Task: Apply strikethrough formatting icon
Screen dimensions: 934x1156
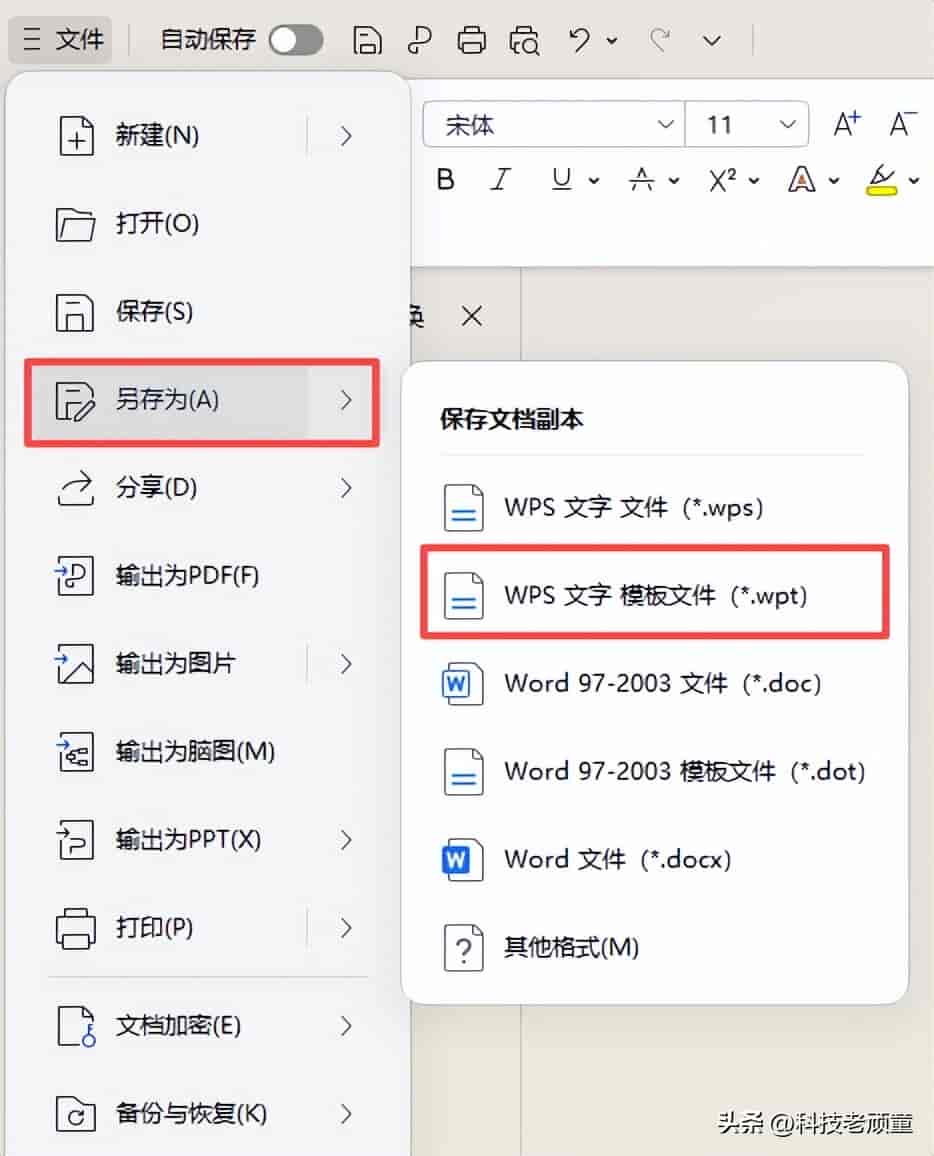Action: click(641, 179)
